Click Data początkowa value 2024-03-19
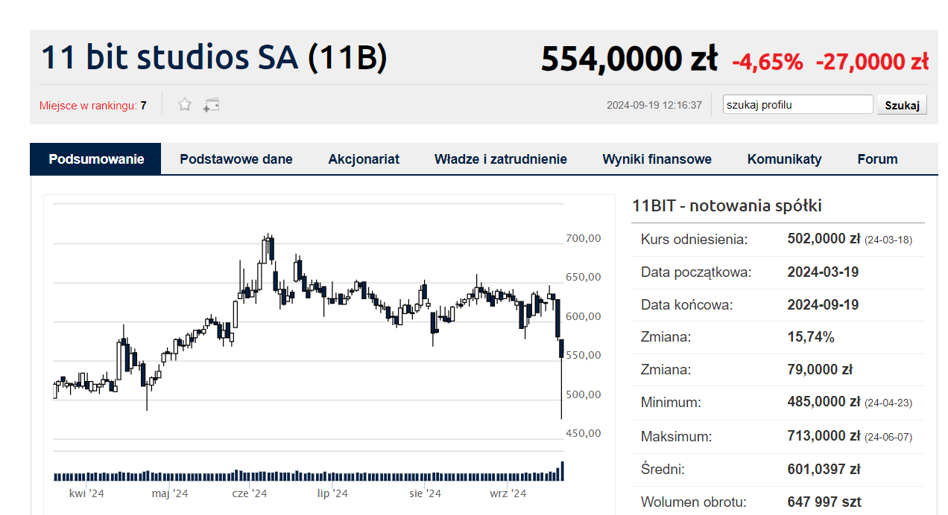This screenshot has width=948, height=515. point(823,272)
